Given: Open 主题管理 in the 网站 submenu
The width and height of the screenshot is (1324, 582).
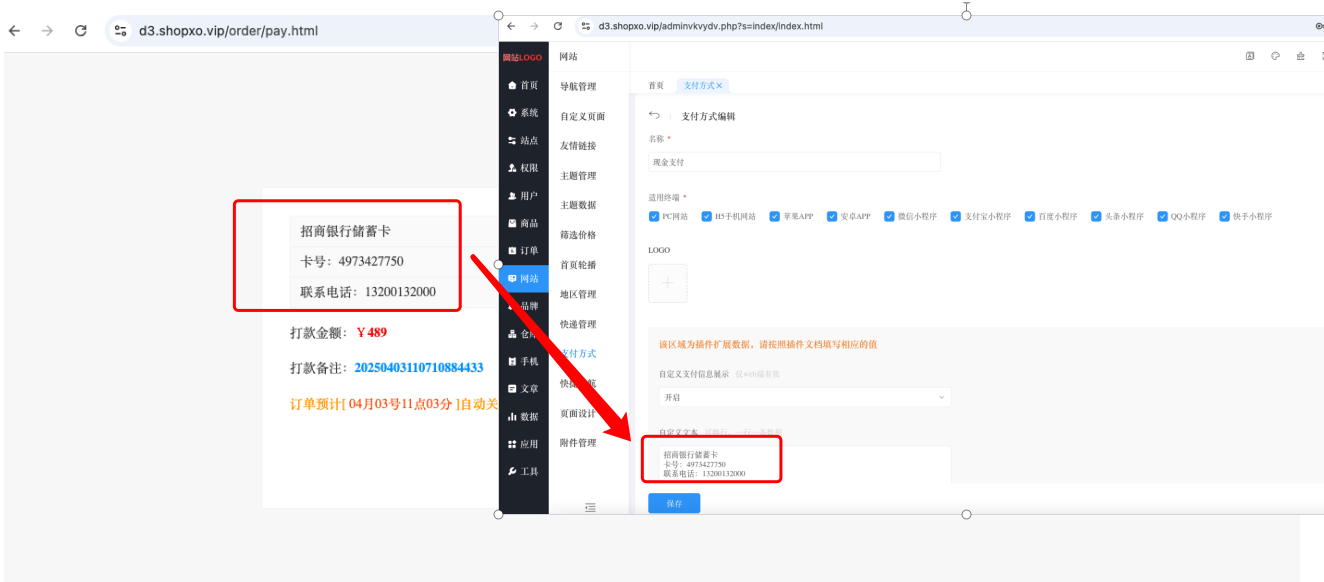Looking at the screenshot, I should tap(578, 176).
